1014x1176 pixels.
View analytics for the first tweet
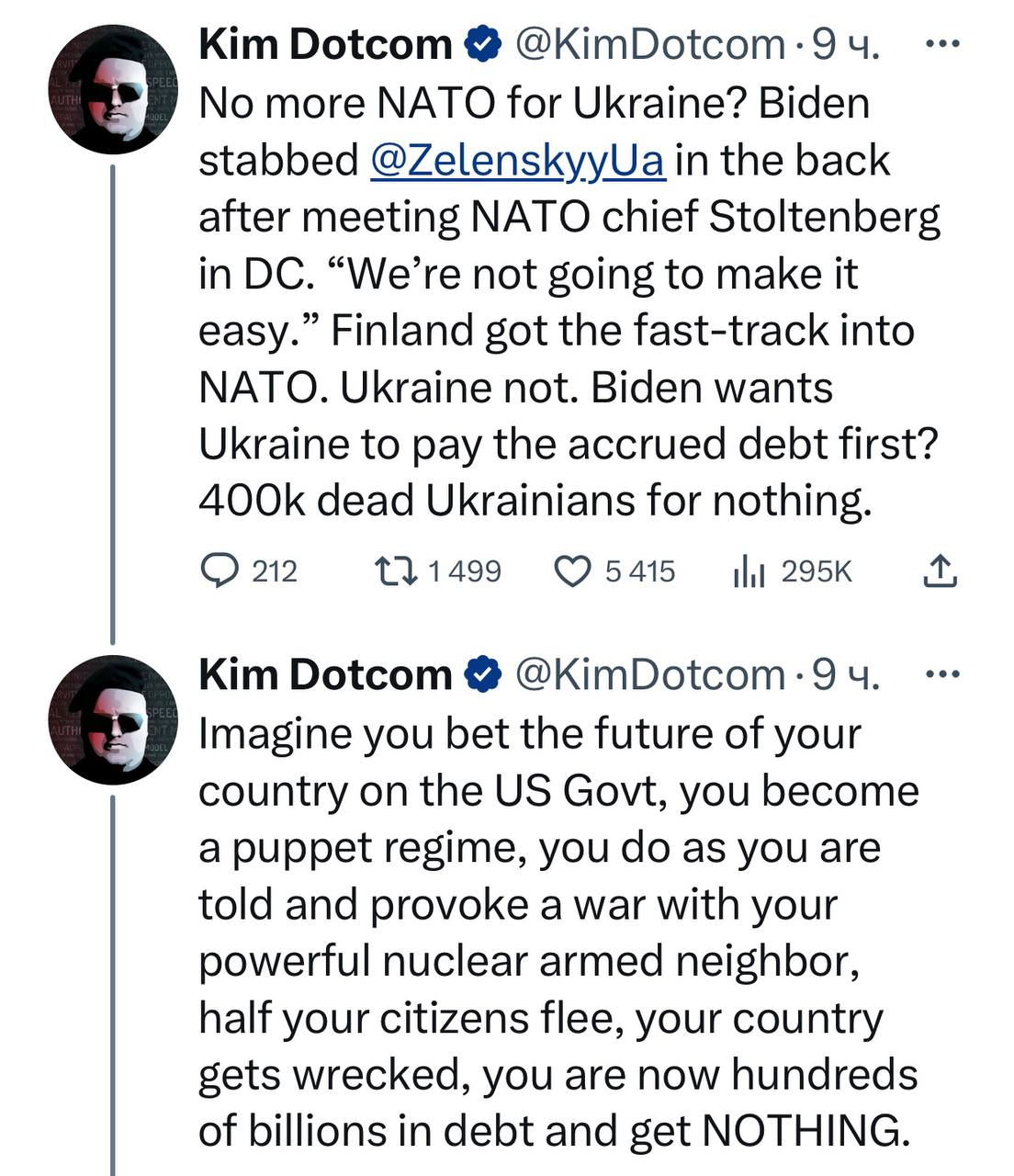point(749,571)
